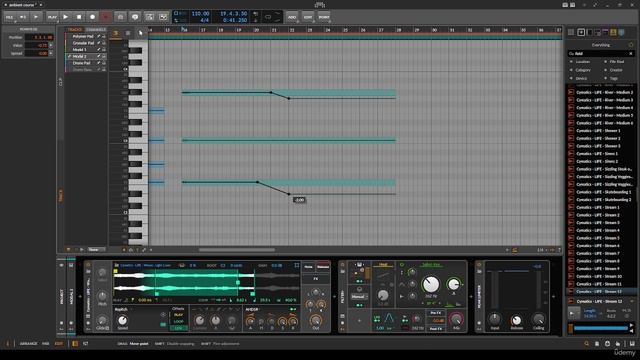The width and height of the screenshot is (640, 360).
Task: Open the ADD menu
Action: (292, 17)
